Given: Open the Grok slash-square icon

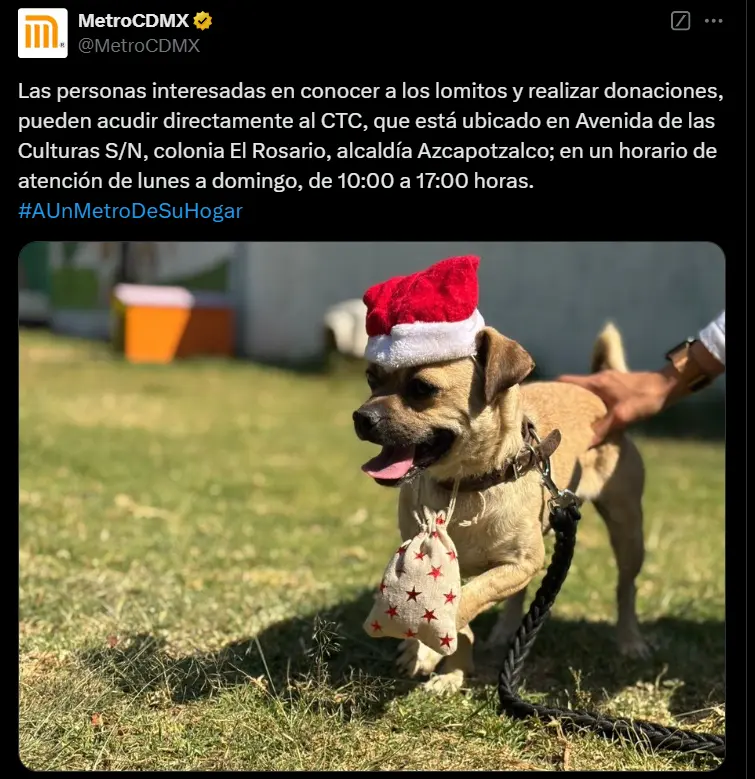Looking at the screenshot, I should 680,21.
